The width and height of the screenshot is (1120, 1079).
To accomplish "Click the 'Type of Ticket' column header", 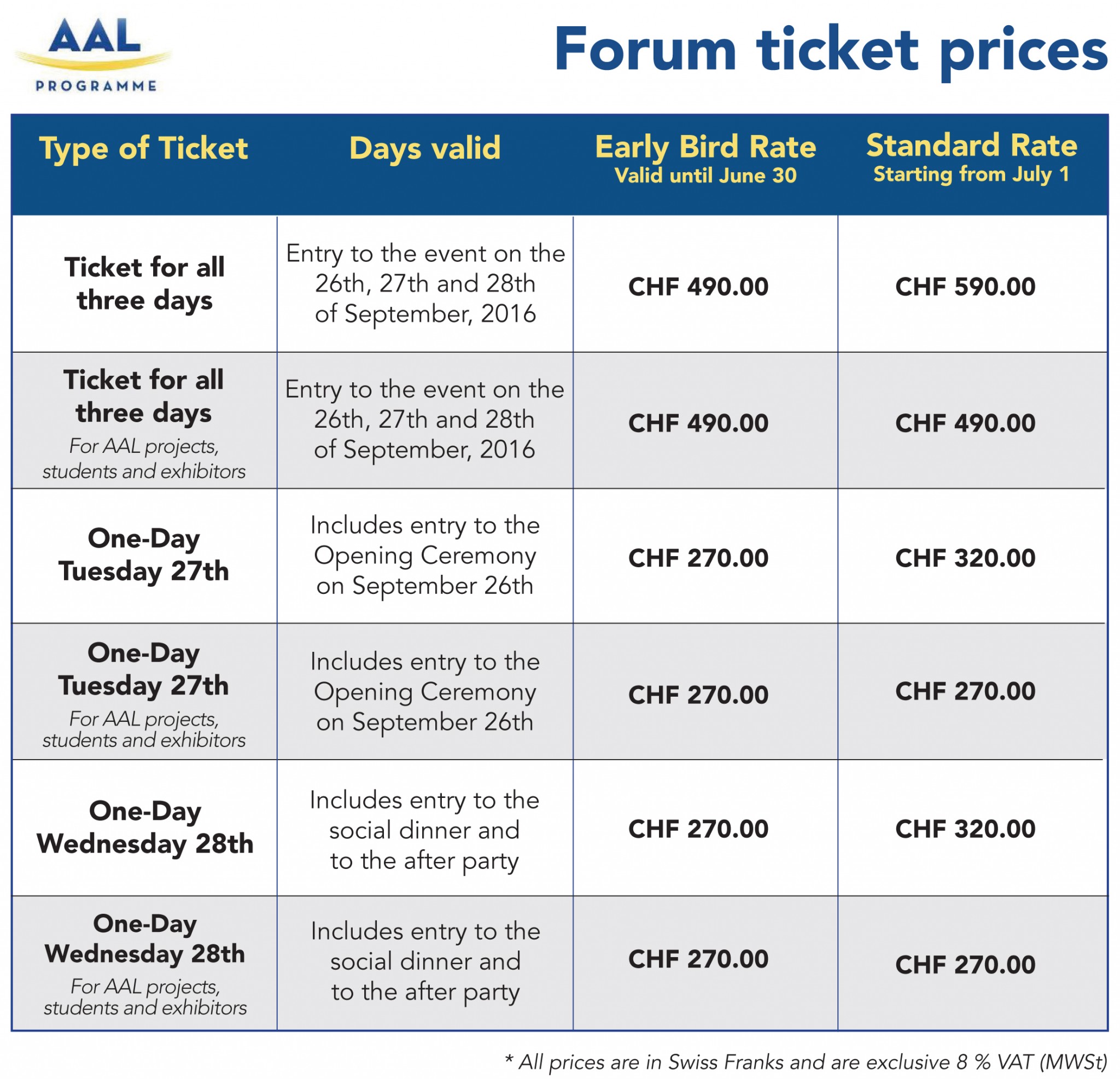I will pyautogui.click(x=143, y=149).
